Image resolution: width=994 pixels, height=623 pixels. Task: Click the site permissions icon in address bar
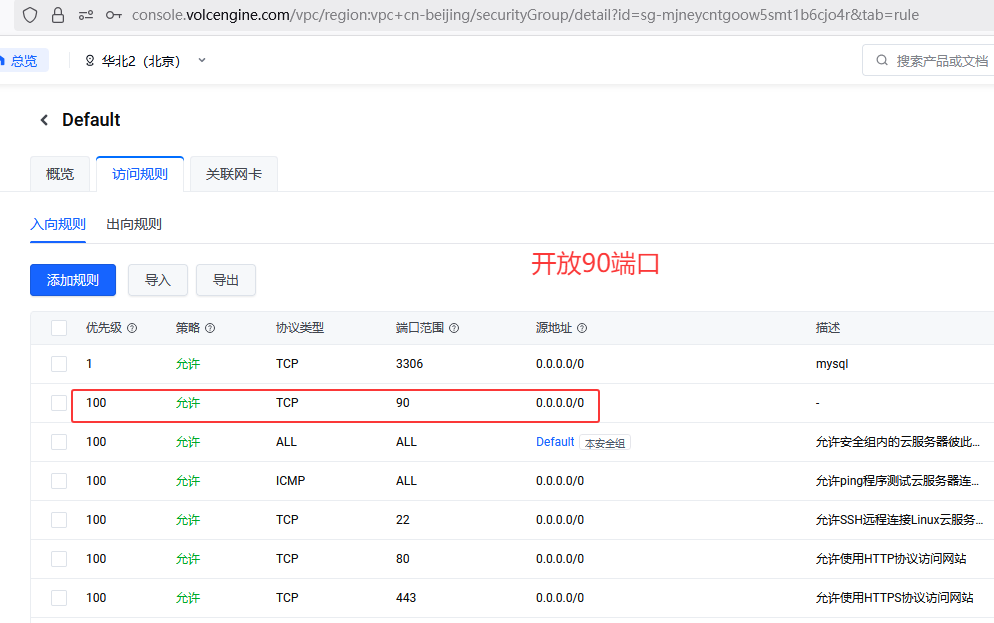coord(86,15)
